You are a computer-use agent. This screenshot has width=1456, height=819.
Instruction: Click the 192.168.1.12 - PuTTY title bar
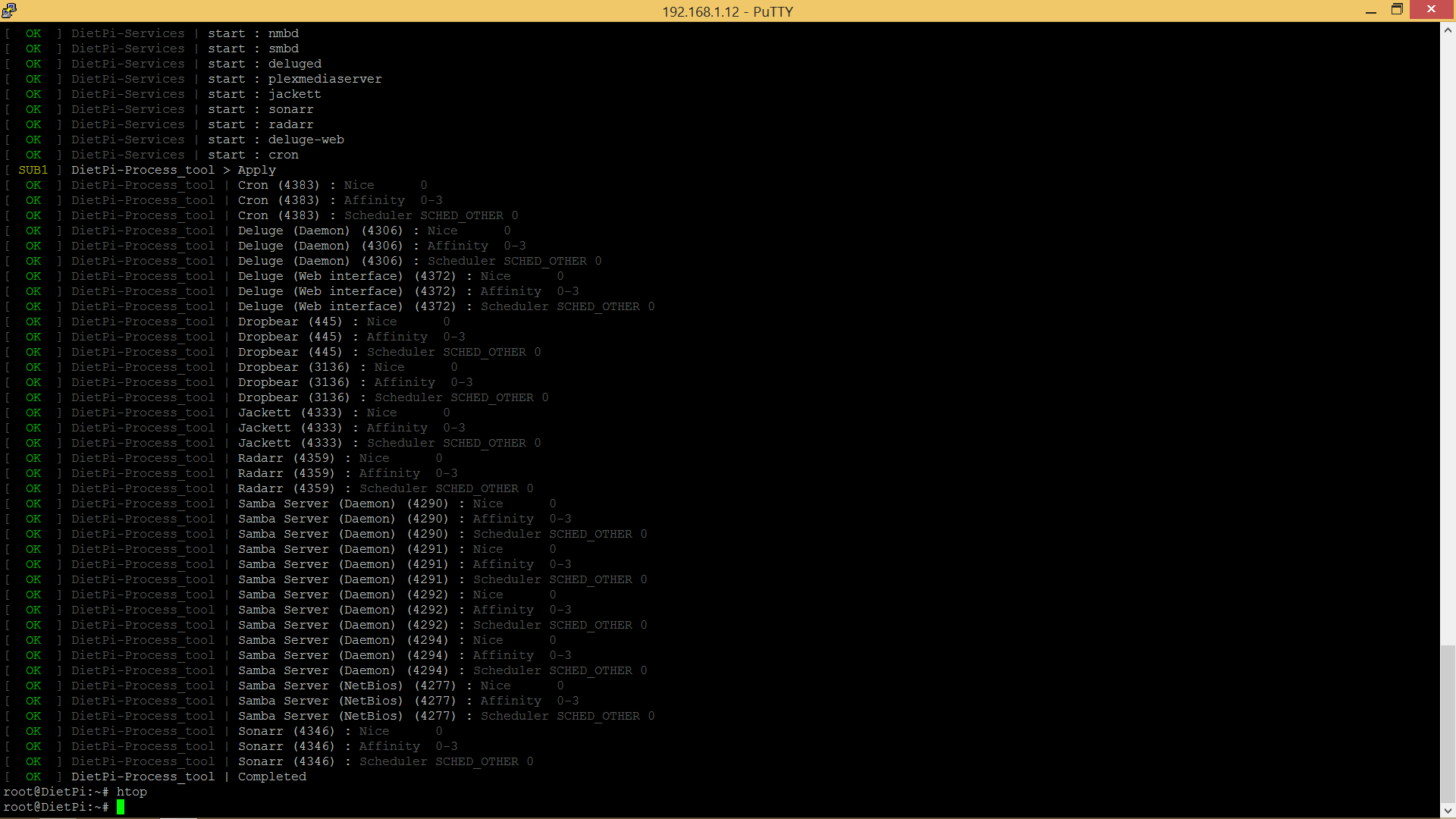pyautogui.click(x=726, y=11)
